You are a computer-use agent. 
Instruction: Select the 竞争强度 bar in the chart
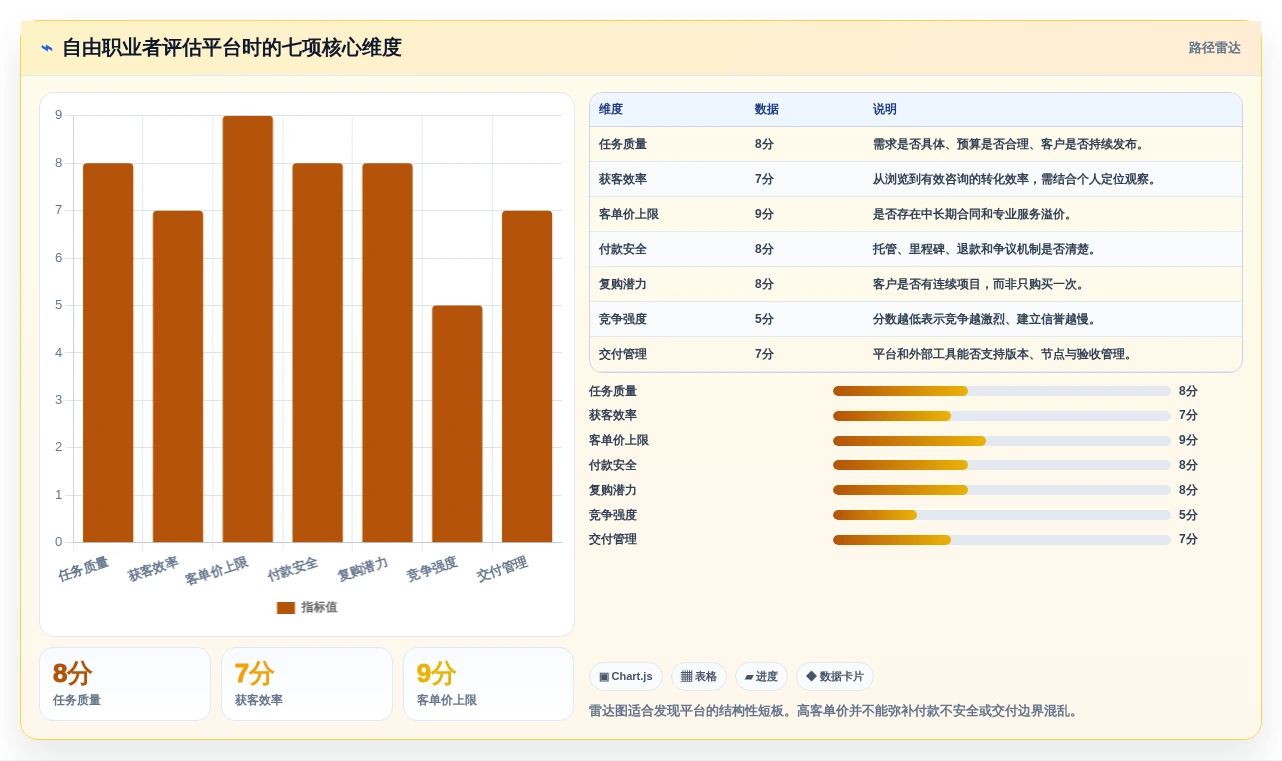[x=457, y=424]
